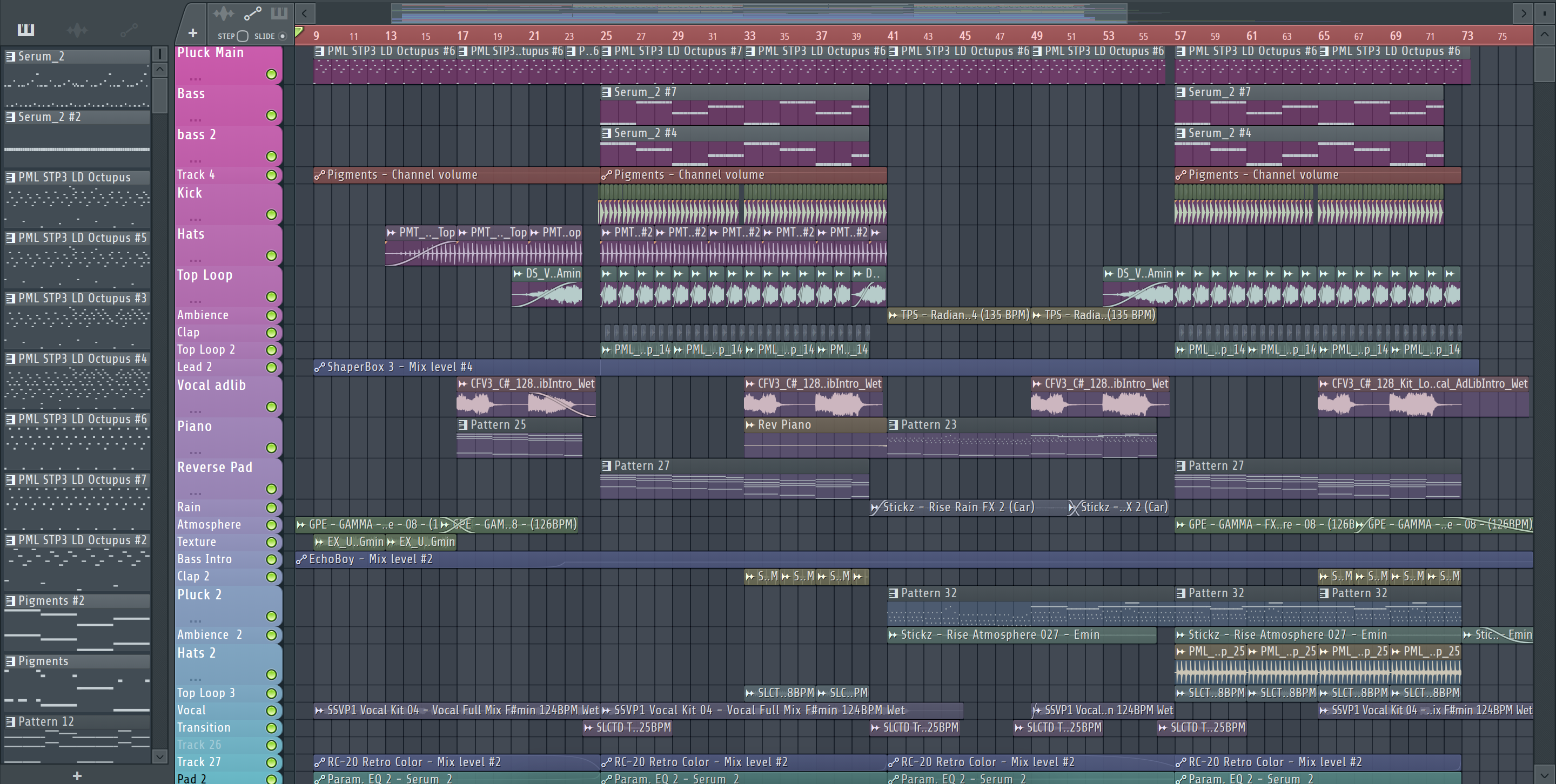Click the playlist vertical scrollbar up arrow
This screenshot has height=784, width=1556.
[x=1545, y=35]
